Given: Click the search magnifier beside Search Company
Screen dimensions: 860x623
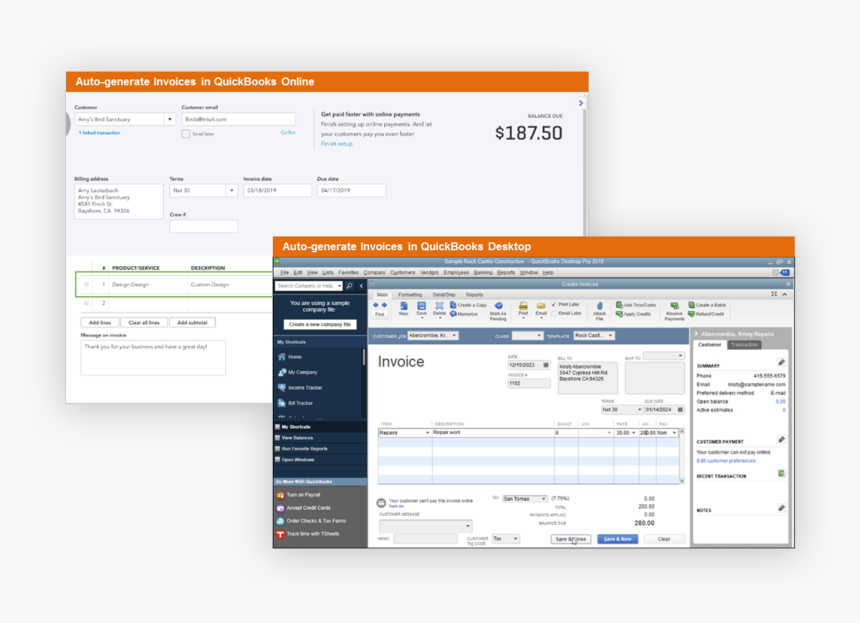Looking at the screenshot, I should click(349, 286).
